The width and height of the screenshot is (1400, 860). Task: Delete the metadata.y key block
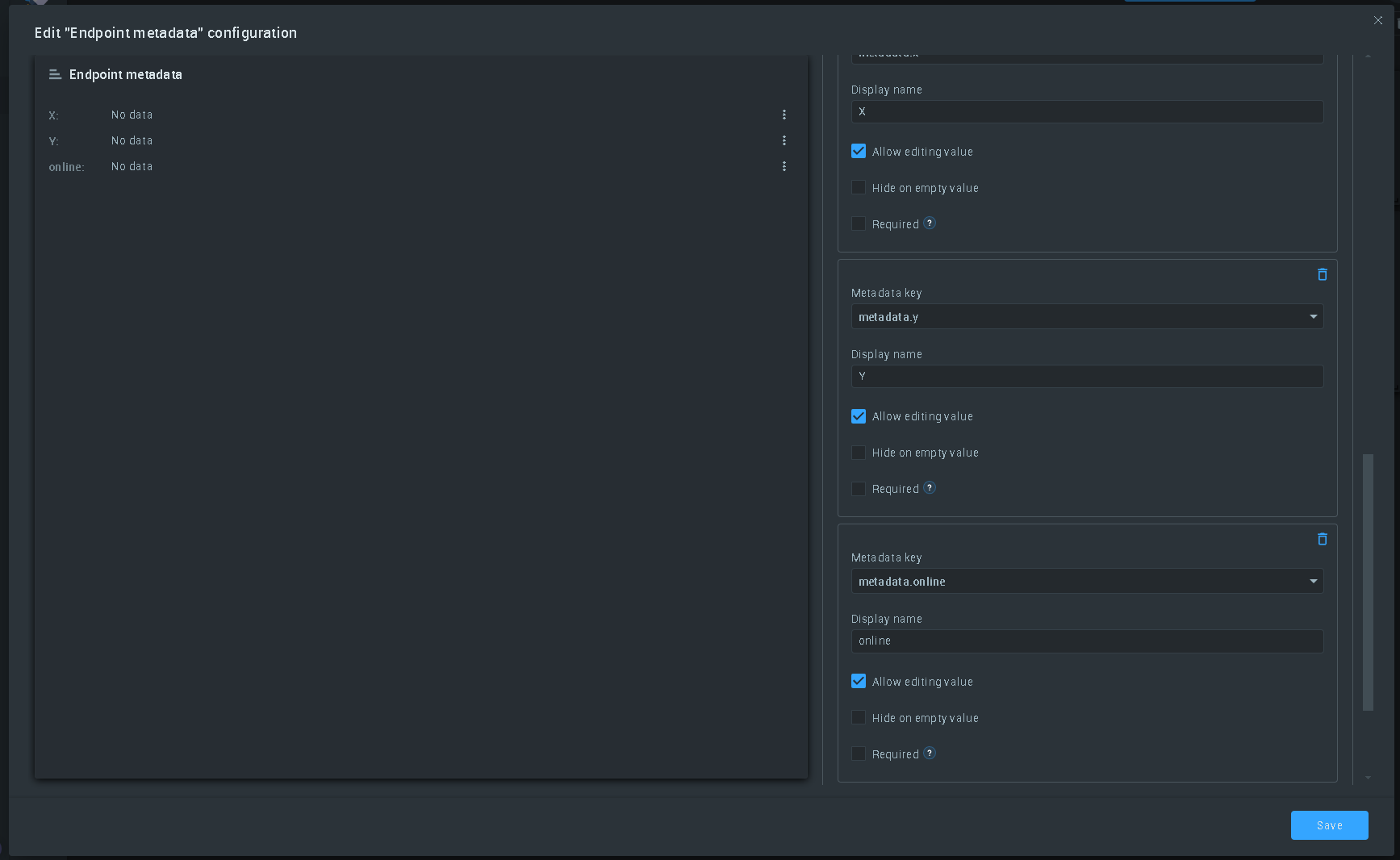[x=1322, y=274]
